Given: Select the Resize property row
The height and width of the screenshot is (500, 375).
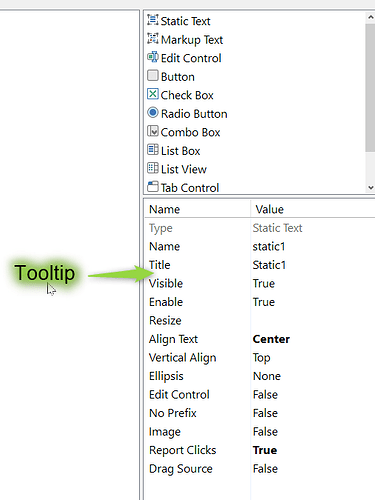Looking at the screenshot, I should coord(260,321).
